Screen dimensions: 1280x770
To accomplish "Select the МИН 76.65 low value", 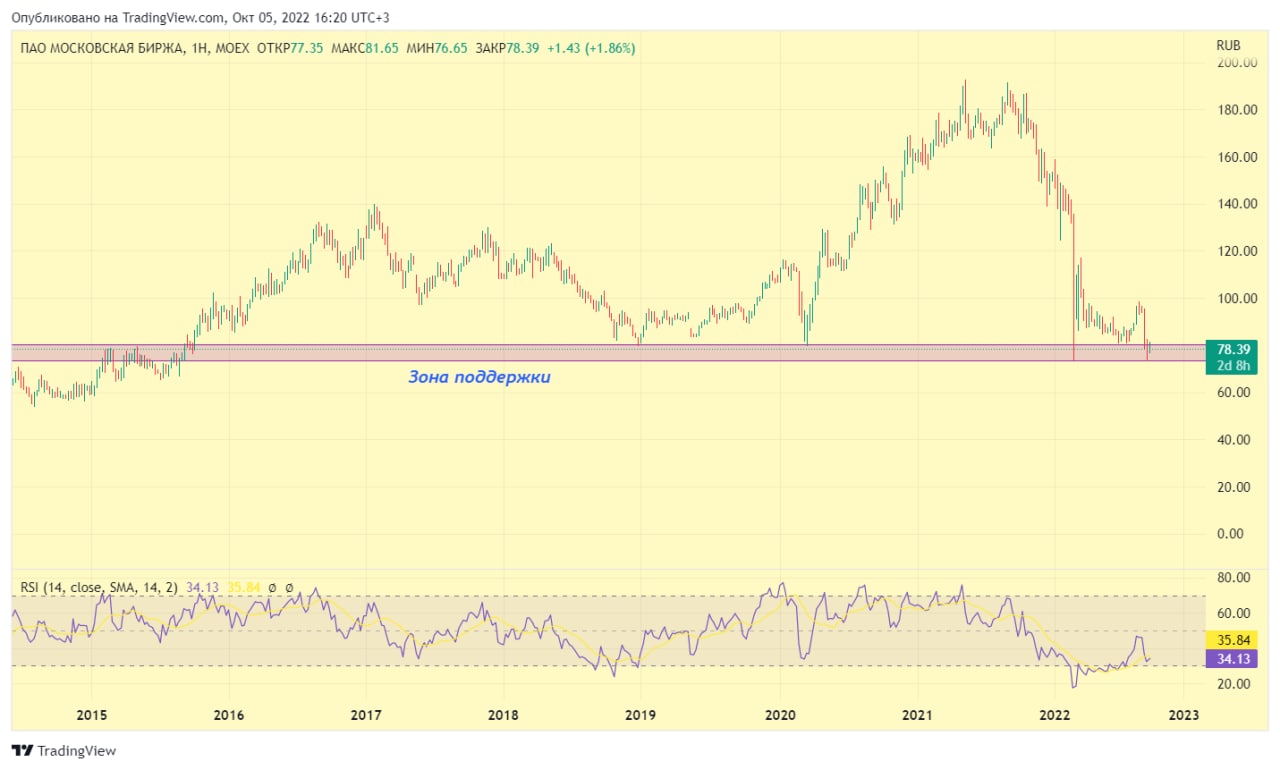I will point(438,48).
